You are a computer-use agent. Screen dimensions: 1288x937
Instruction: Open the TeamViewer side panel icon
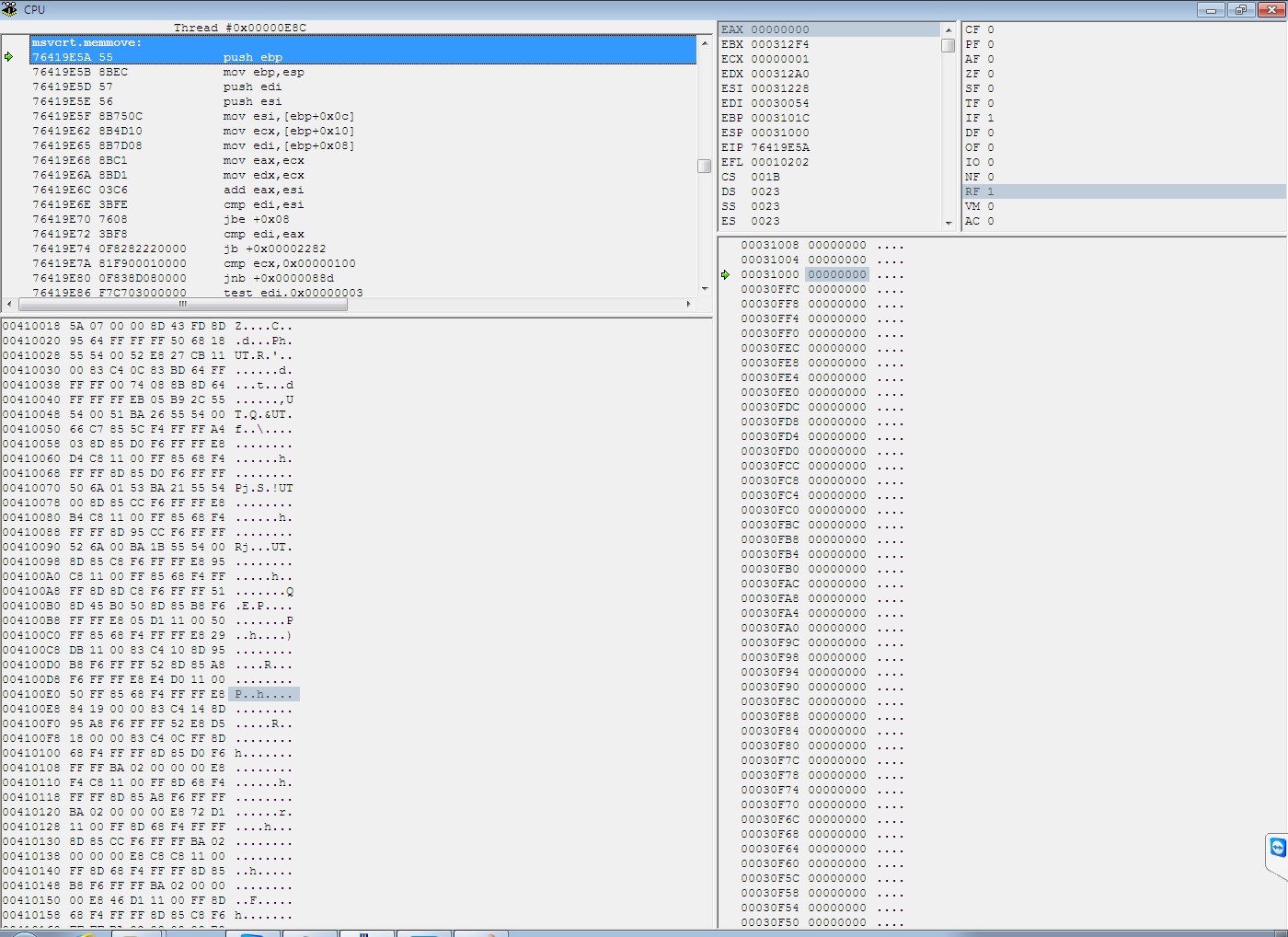click(x=1277, y=848)
